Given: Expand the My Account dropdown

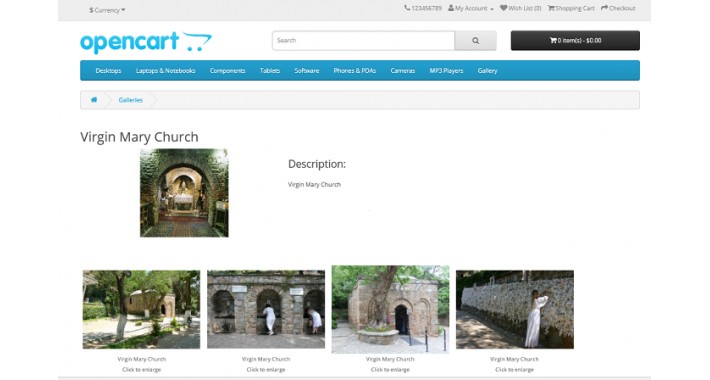Looking at the screenshot, I should pyautogui.click(x=471, y=8).
